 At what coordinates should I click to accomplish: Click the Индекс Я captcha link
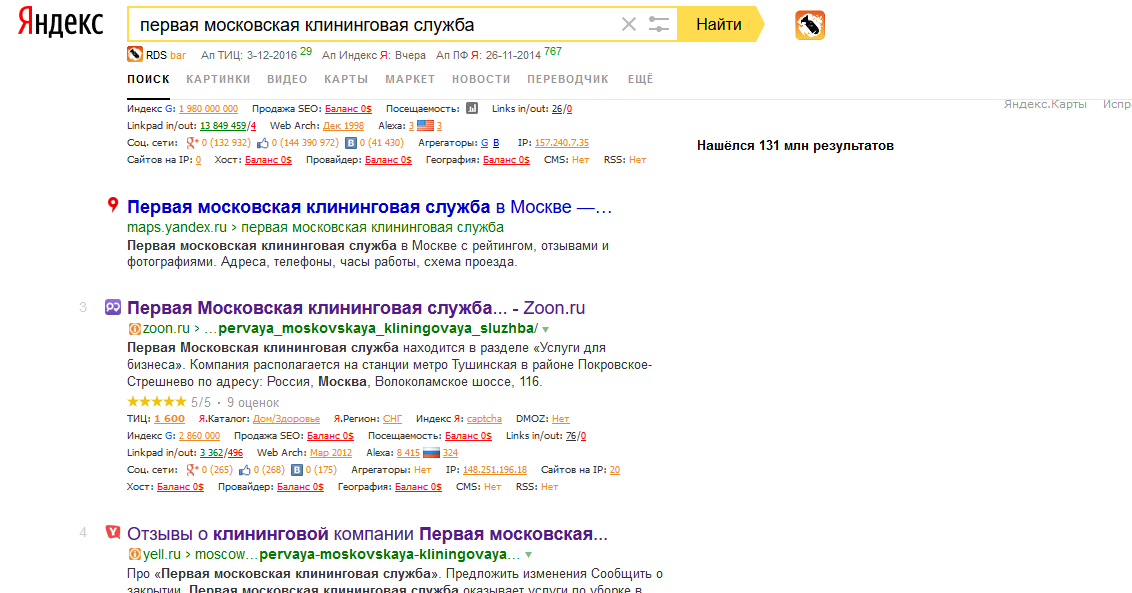click(484, 419)
